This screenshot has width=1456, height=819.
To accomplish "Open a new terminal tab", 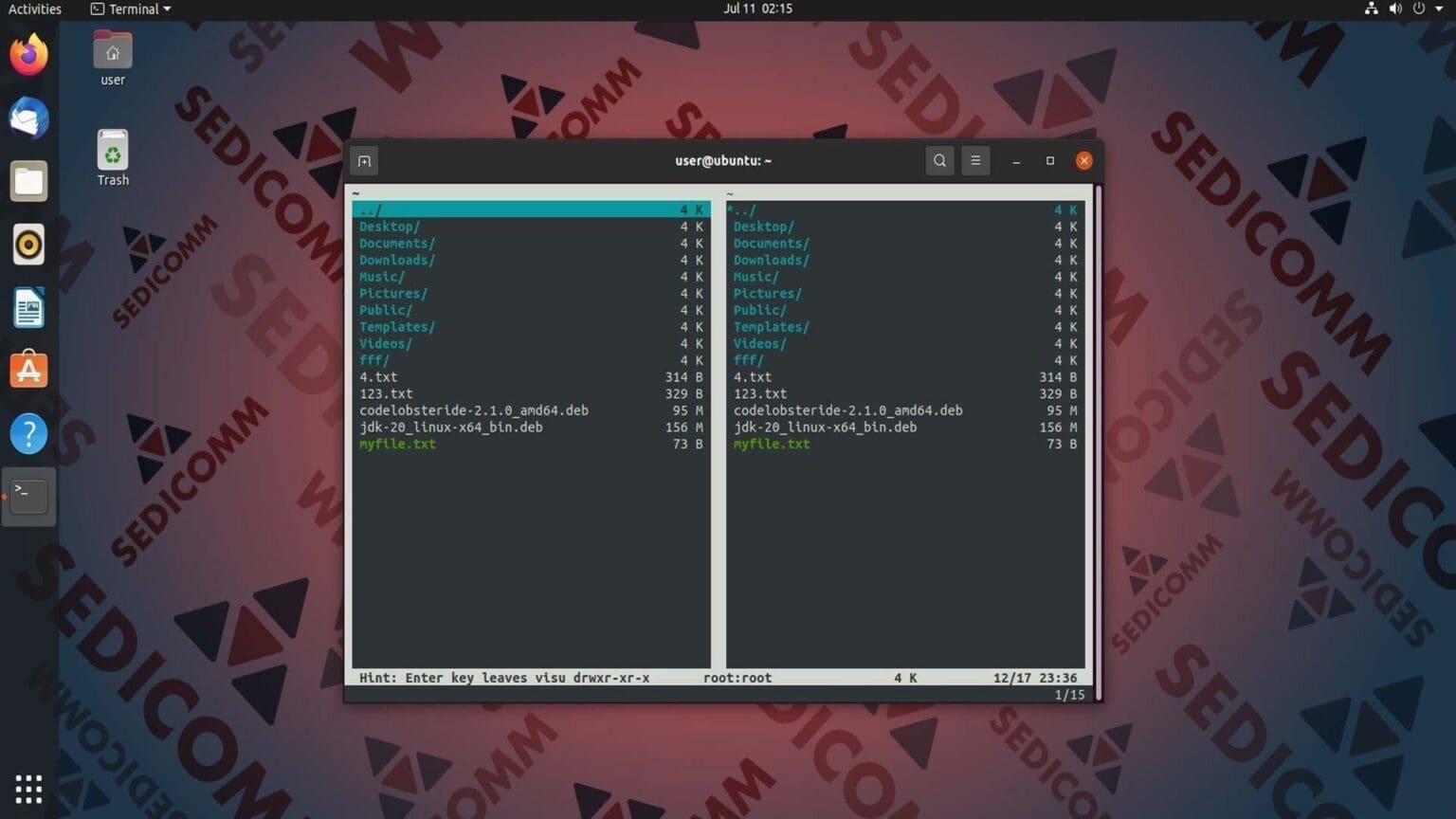I will [x=364, y=160].
